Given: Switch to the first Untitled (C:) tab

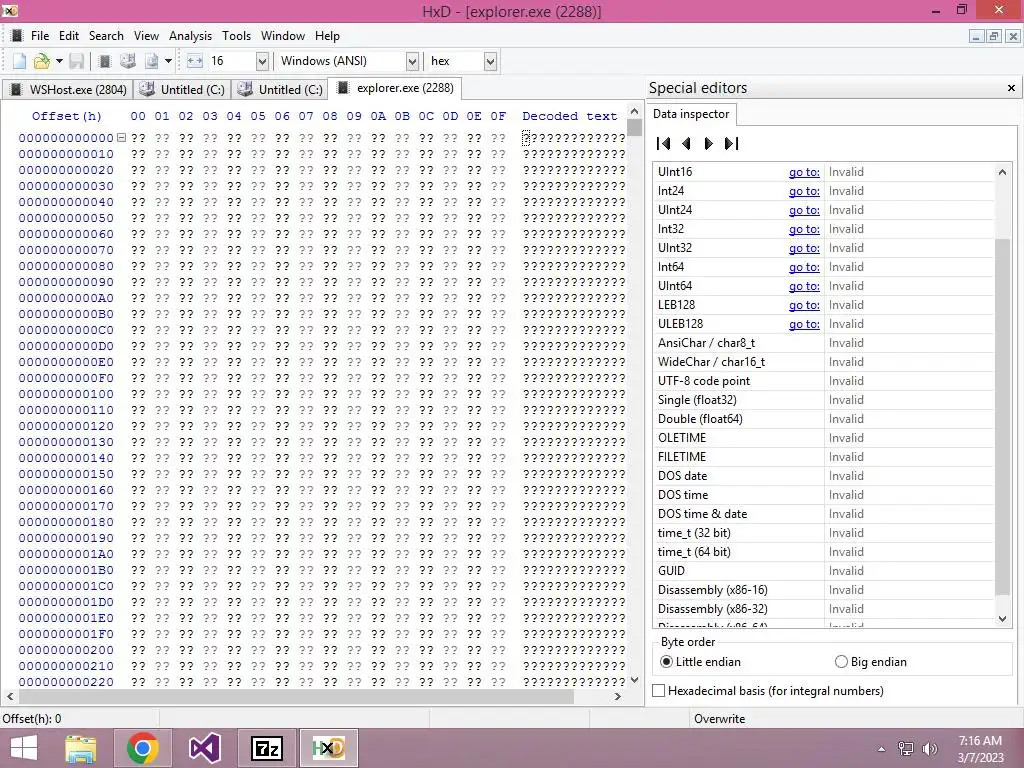Looking at the screenshot, I should pyautogui.click(x=182, y=89).
